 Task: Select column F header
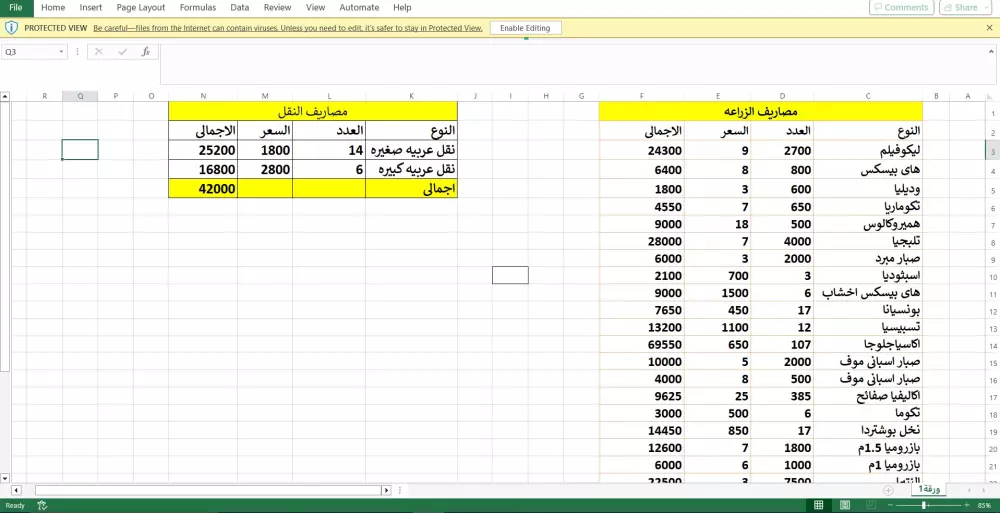642,96
